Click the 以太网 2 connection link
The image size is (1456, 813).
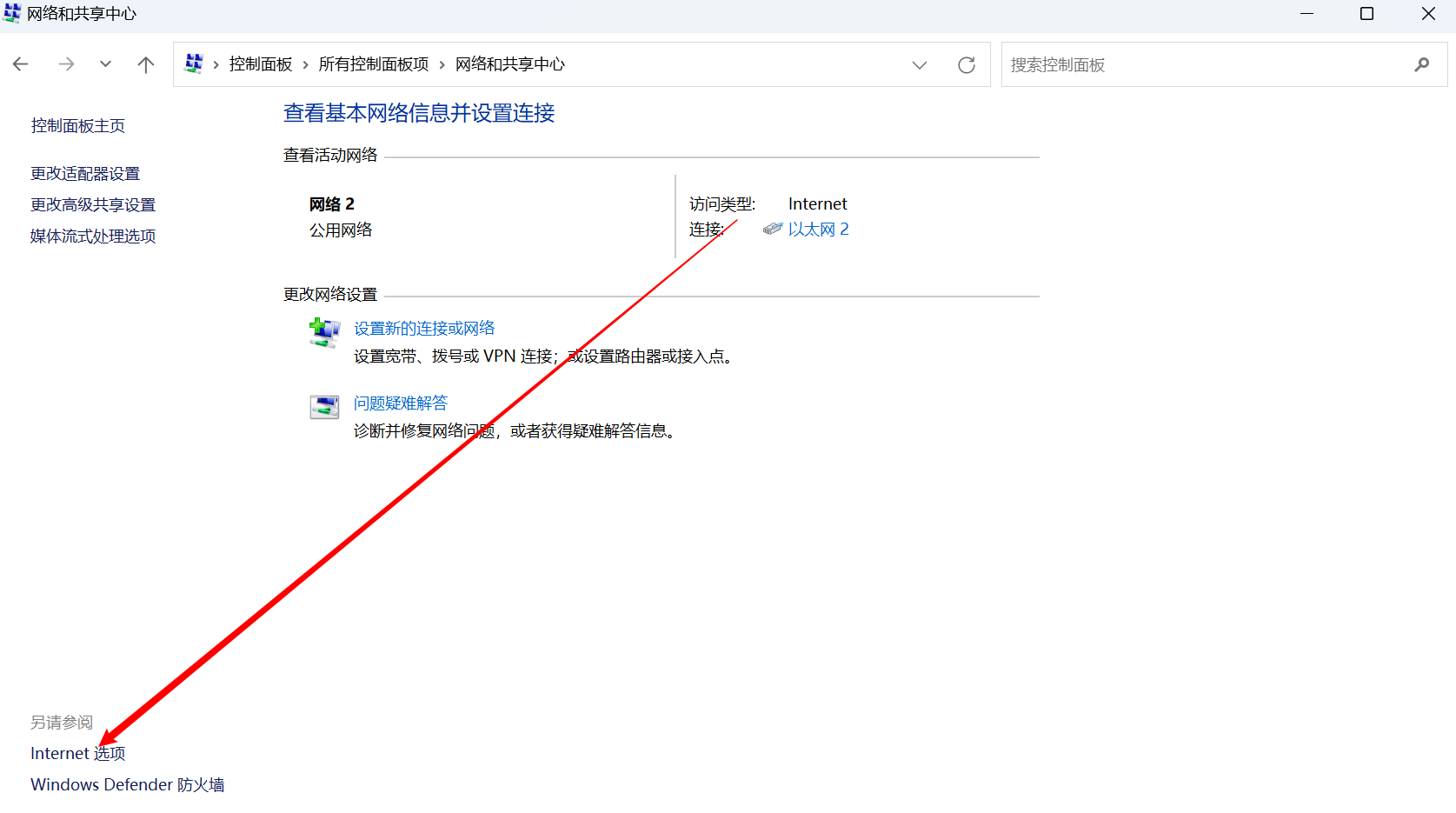(818, 229)
